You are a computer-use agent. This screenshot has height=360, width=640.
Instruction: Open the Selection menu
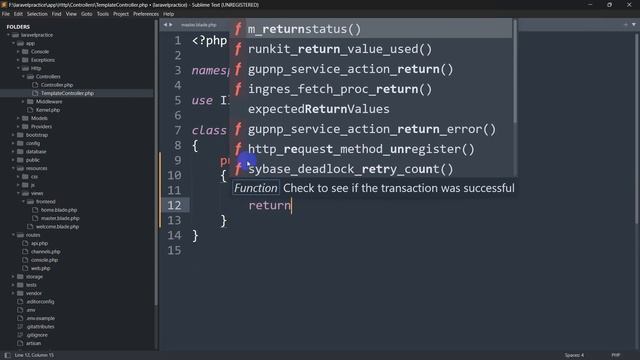(37, 14)
